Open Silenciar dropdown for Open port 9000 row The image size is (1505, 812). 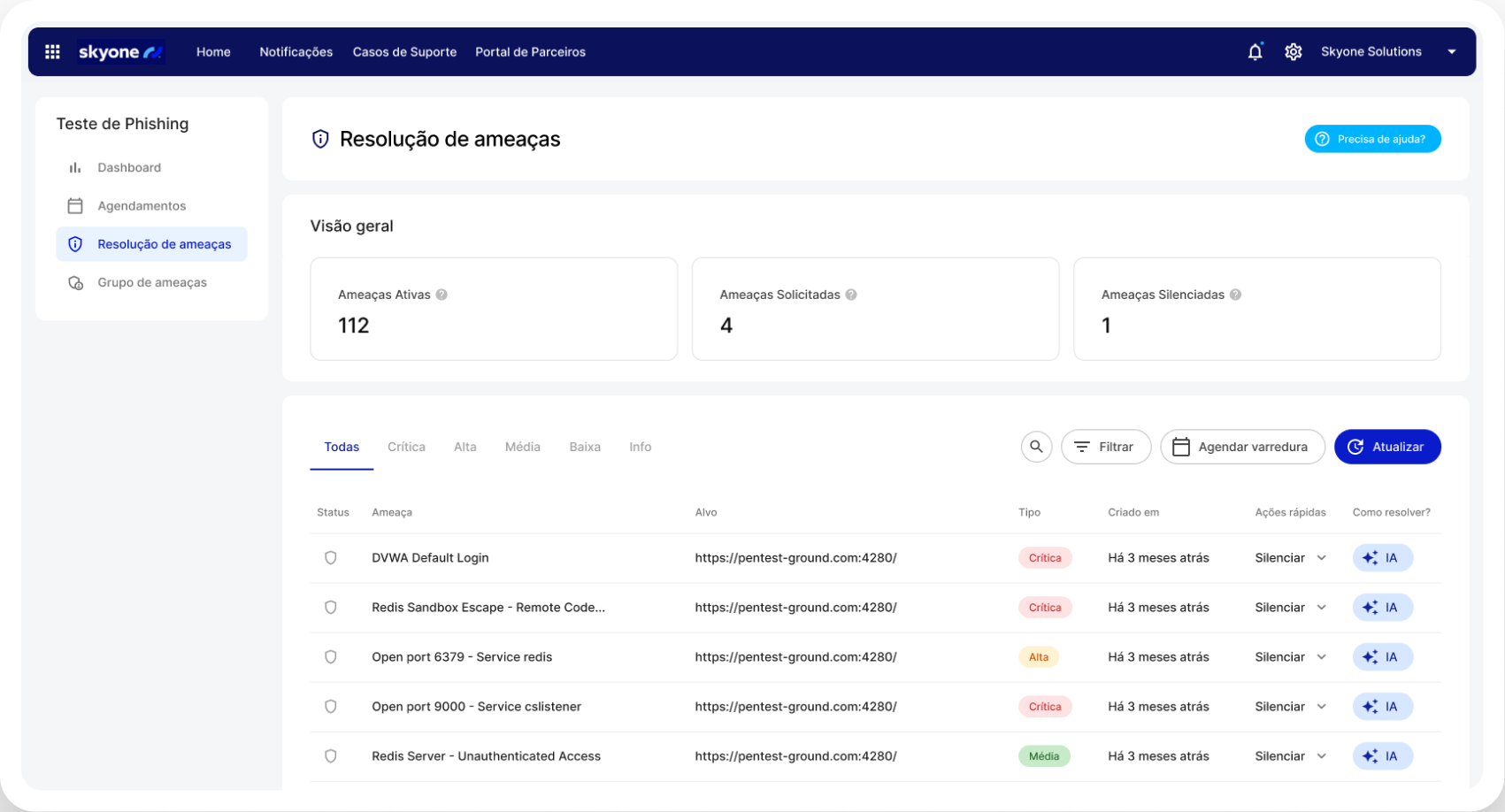pos(1321,707)
